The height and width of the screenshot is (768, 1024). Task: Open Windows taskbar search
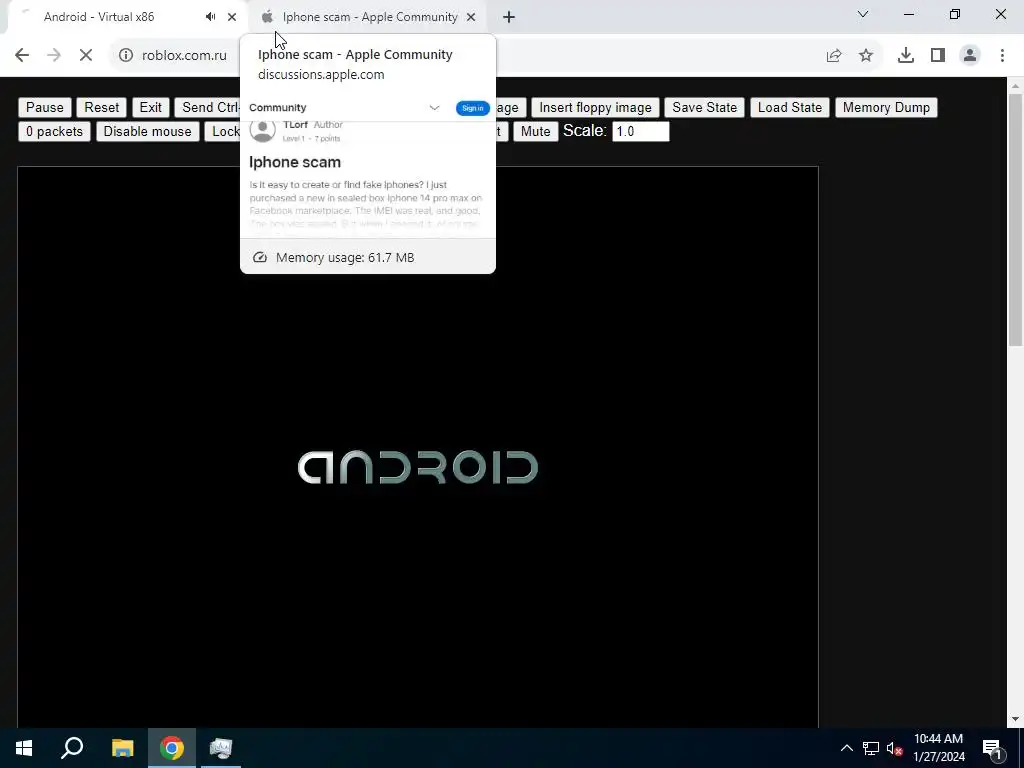72,748
